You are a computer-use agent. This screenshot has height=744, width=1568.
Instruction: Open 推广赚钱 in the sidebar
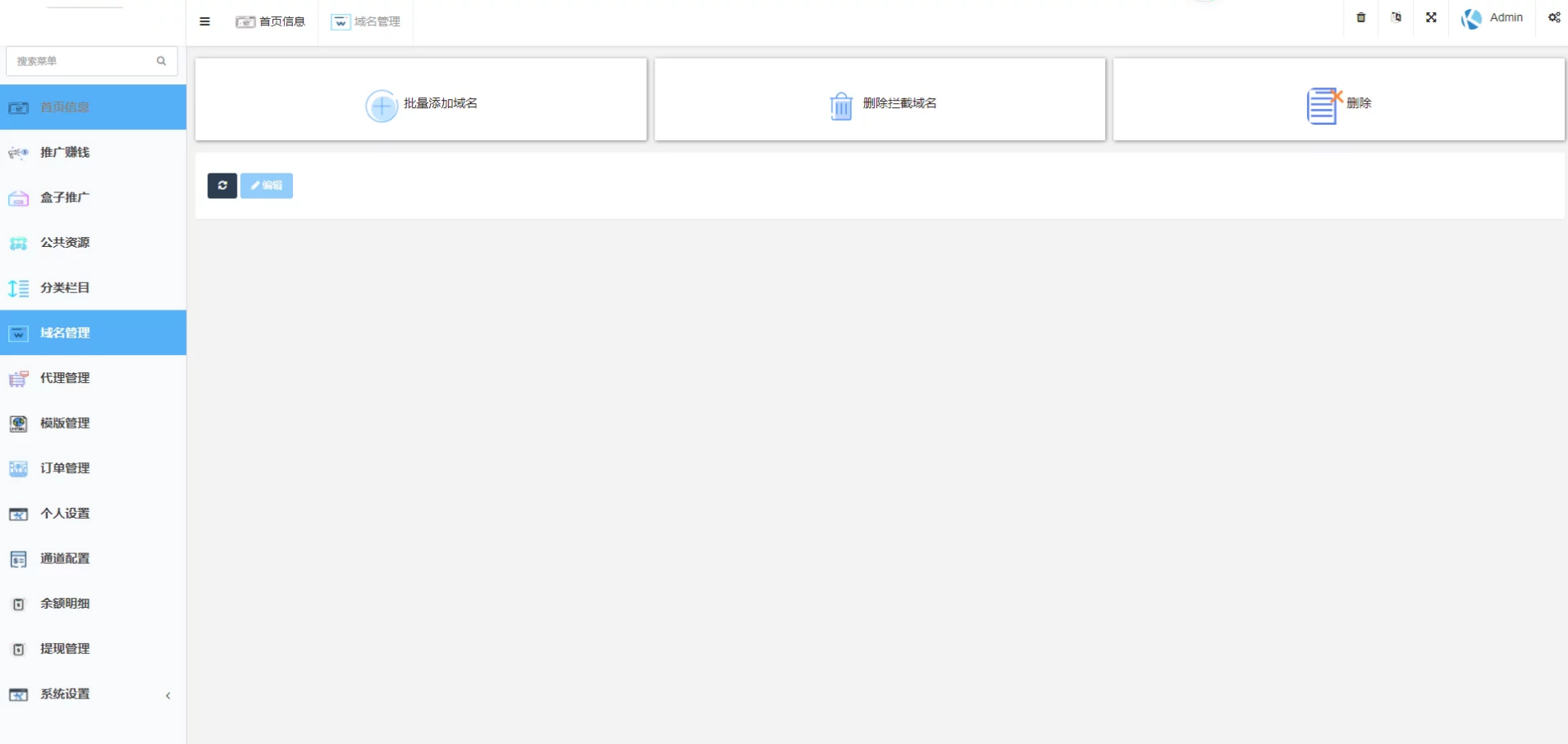tap(93, 152)
